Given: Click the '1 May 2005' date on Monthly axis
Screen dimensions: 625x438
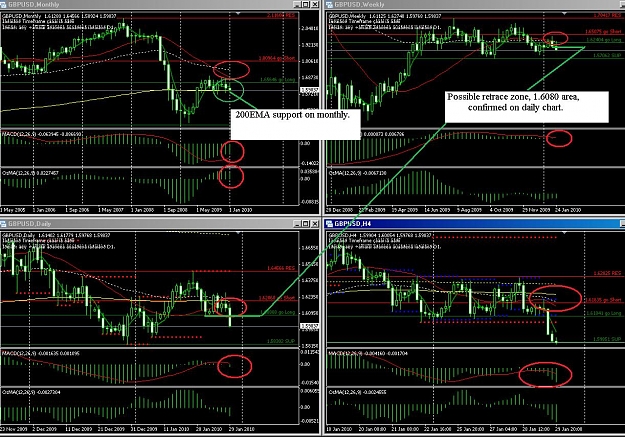Looking at the screenshot, I should coord(13,210).
